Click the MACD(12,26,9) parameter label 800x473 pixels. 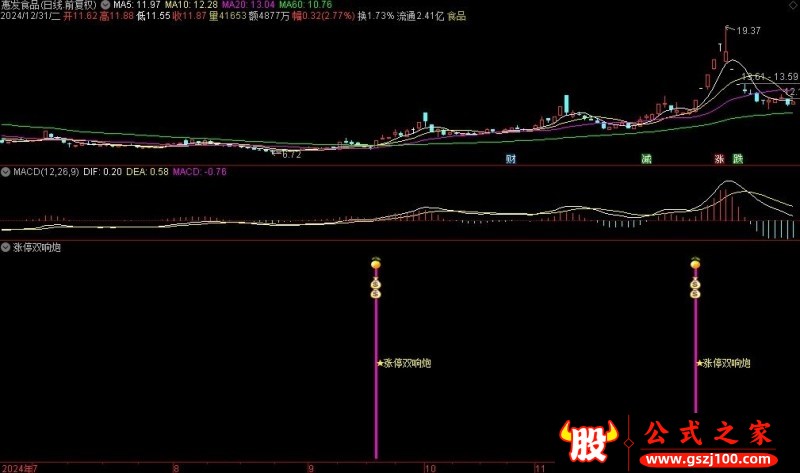point(46,172)
